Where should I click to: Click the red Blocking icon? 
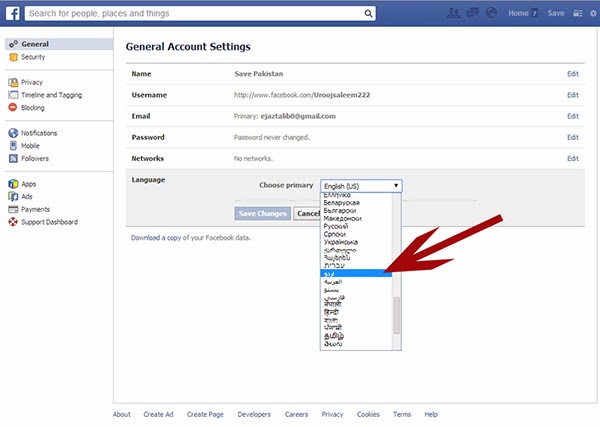tap(13, 108)
